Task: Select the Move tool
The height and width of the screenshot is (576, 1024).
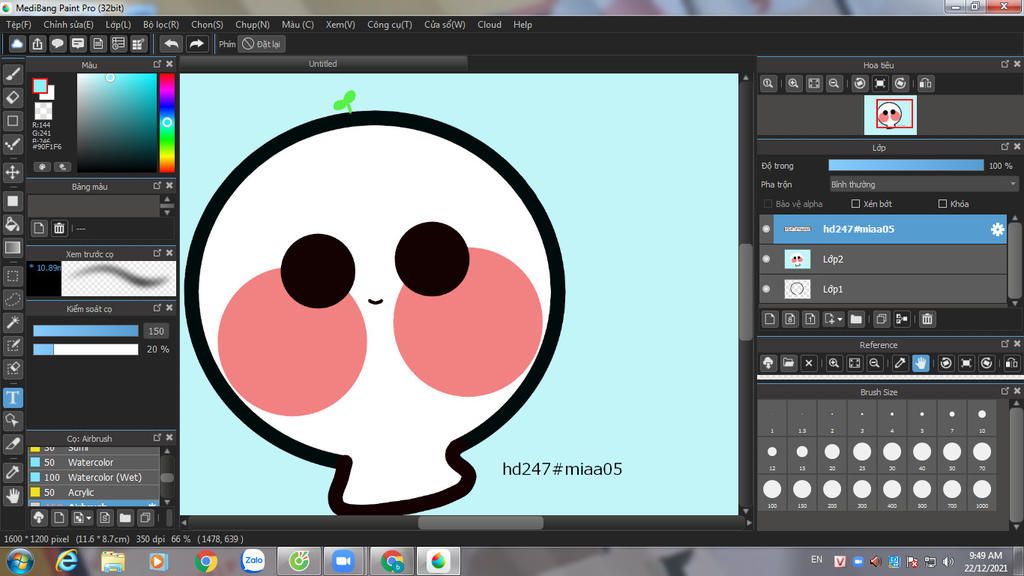Action: [x=12, y=172]
